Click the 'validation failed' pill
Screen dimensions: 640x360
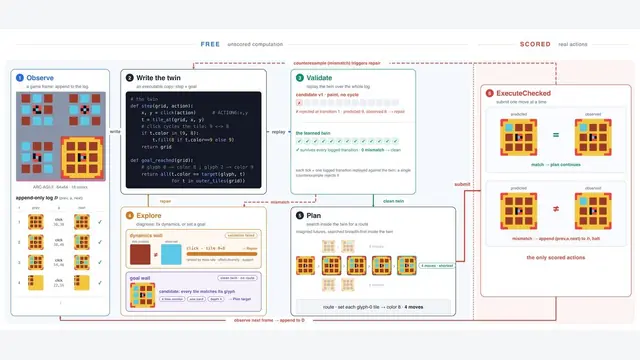[x=241, y=236]
